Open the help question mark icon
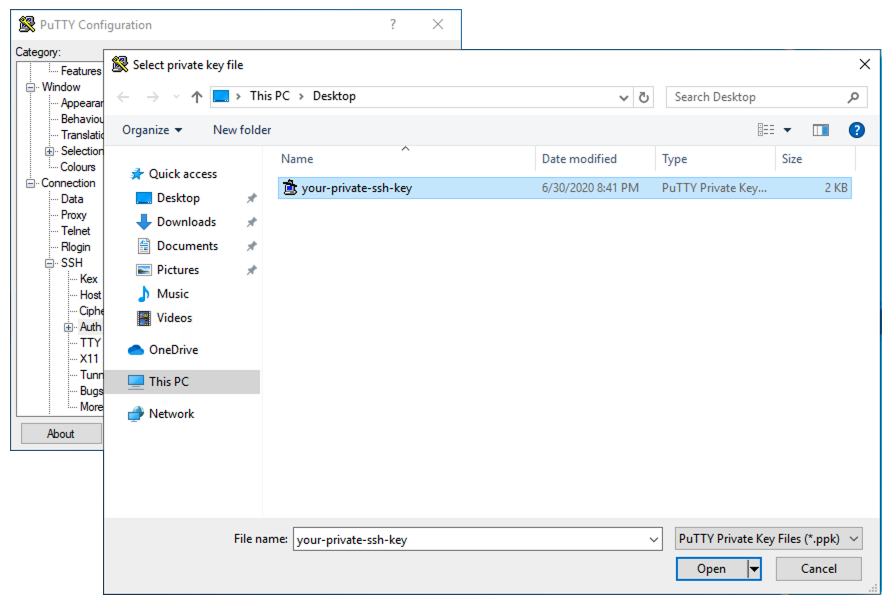894x611 pixels. pos(856,130)
